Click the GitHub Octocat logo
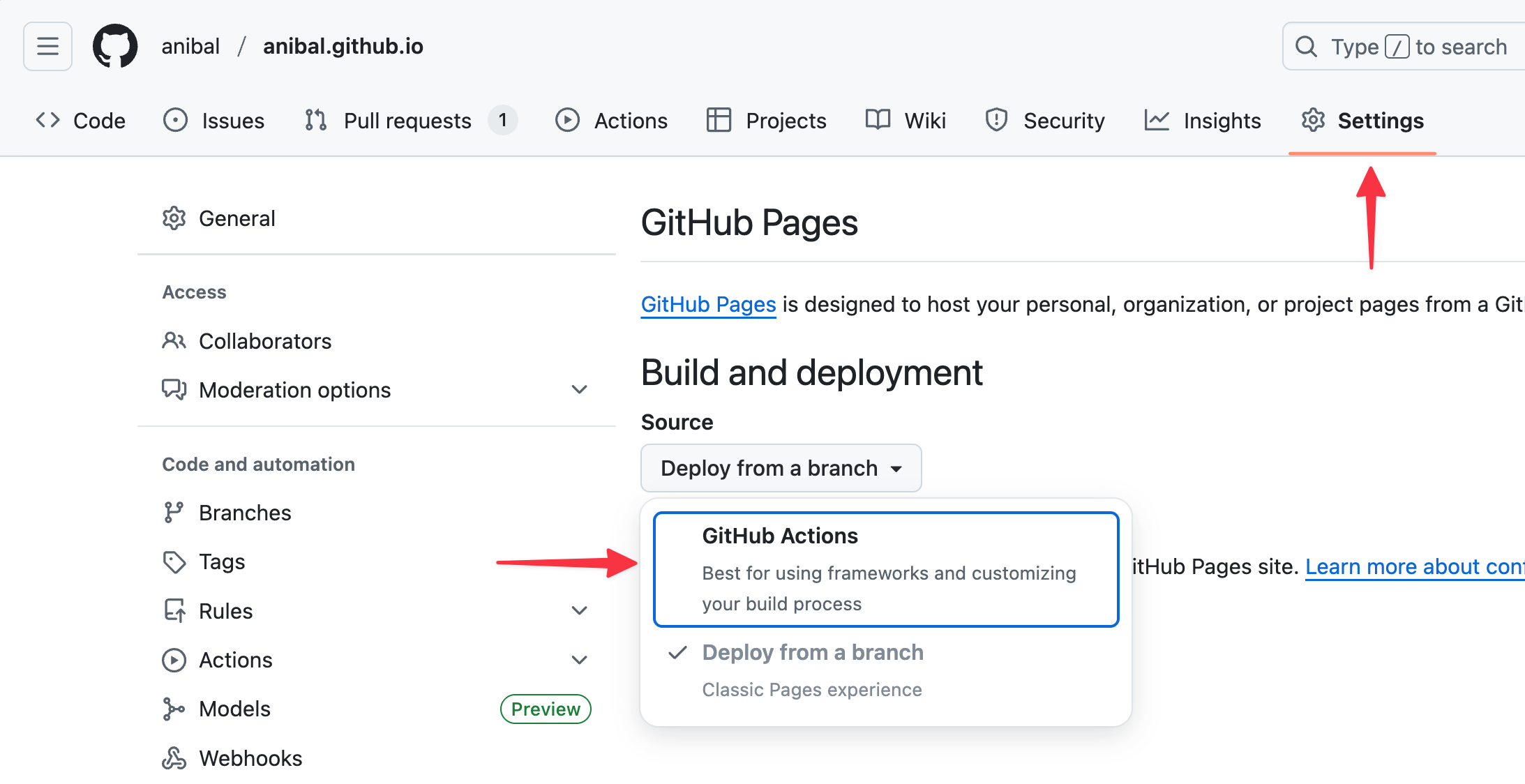 [115, 46]
